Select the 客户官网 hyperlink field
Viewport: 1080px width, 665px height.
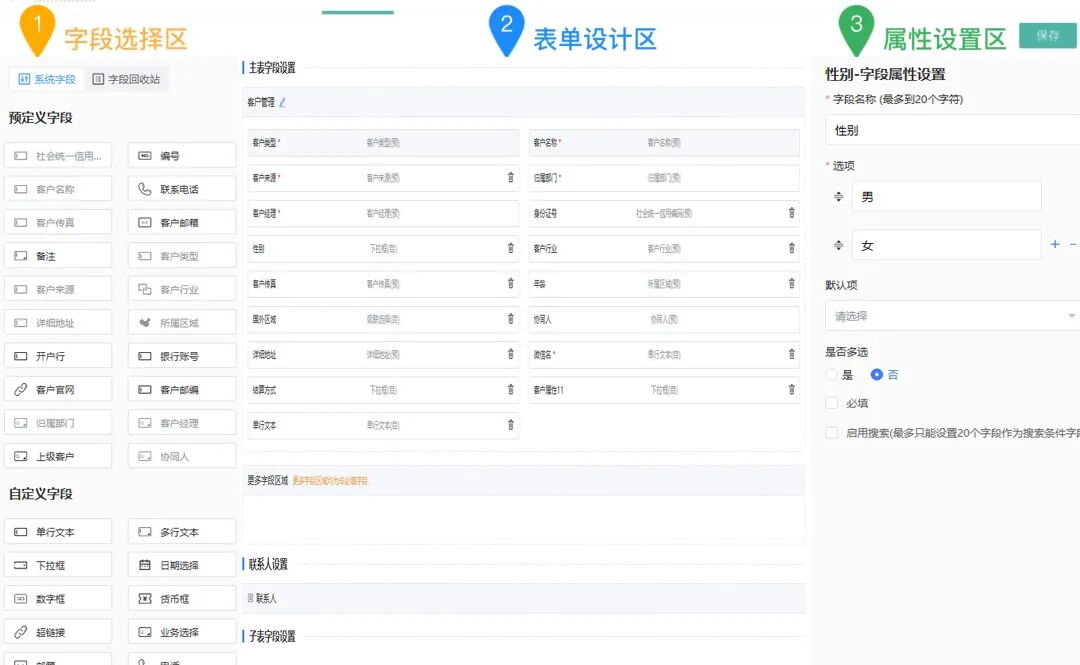[58, 388]
